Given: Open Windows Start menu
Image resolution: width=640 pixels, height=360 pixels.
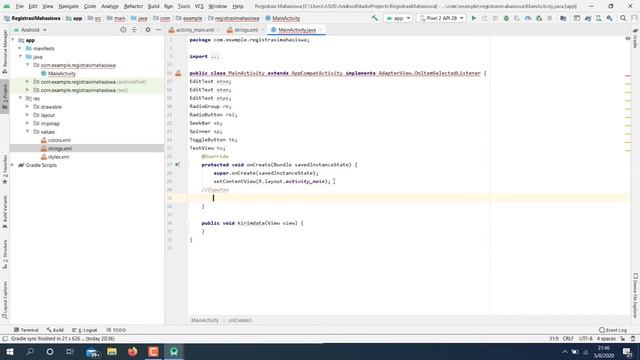Looking at the screenshot, I should click(9, 351).
